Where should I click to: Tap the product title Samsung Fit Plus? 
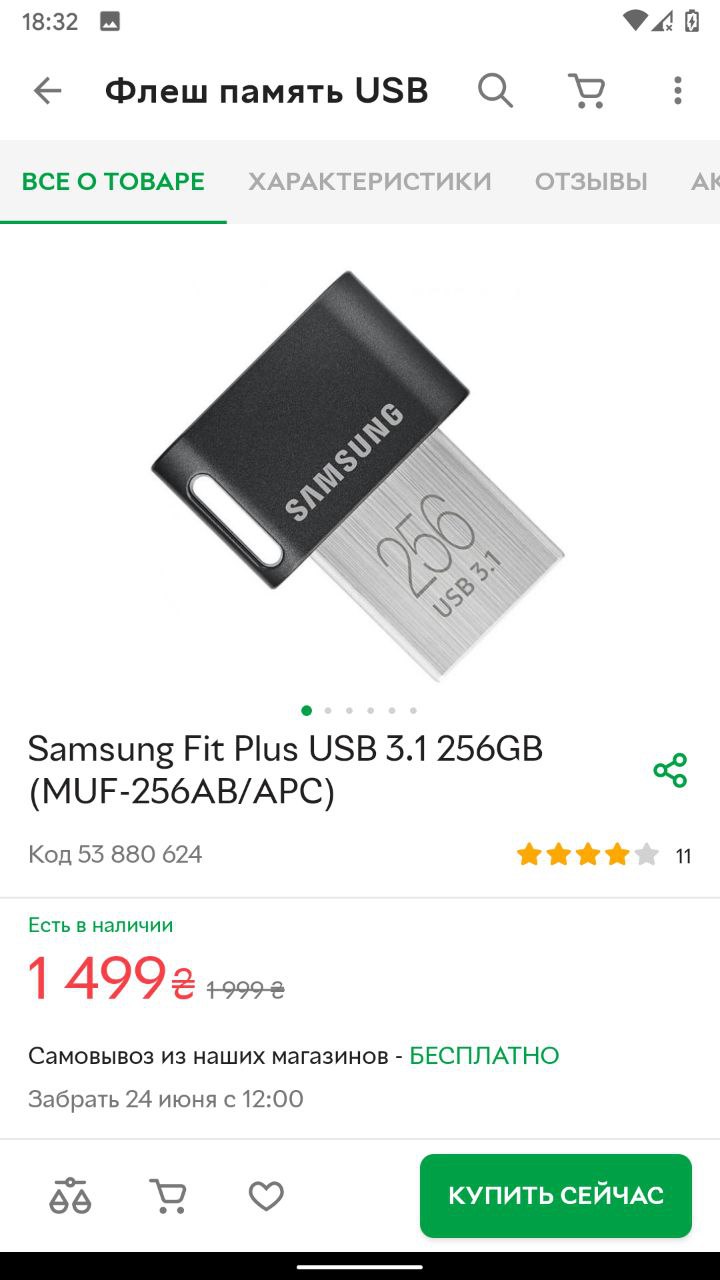click(285, 769)
